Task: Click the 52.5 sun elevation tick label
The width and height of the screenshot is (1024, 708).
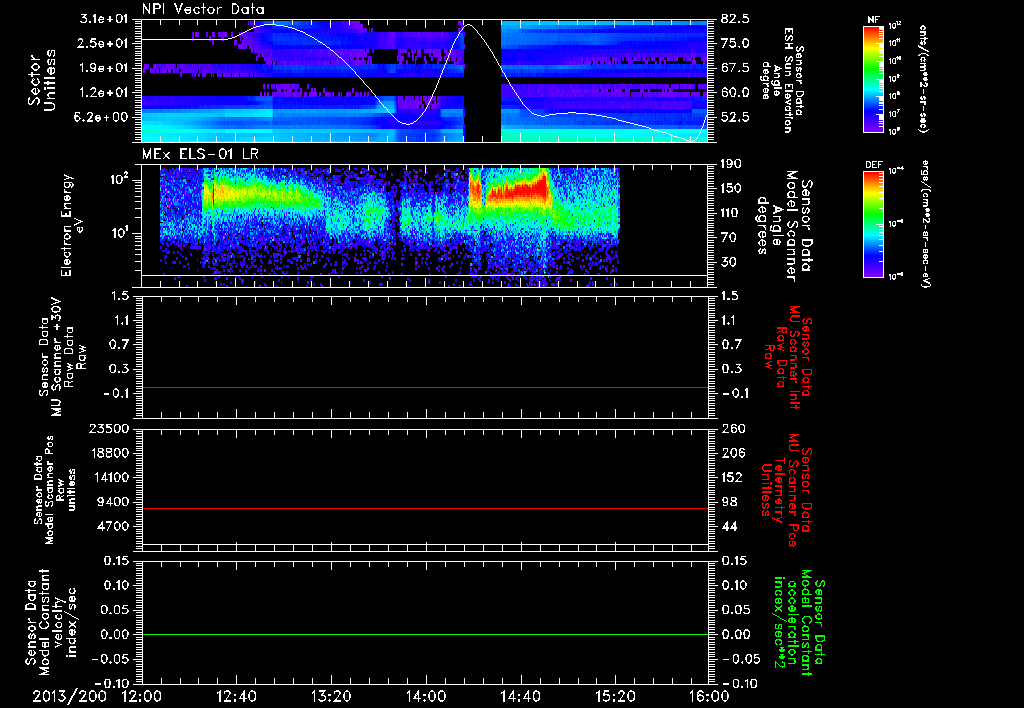Action: 736,118
